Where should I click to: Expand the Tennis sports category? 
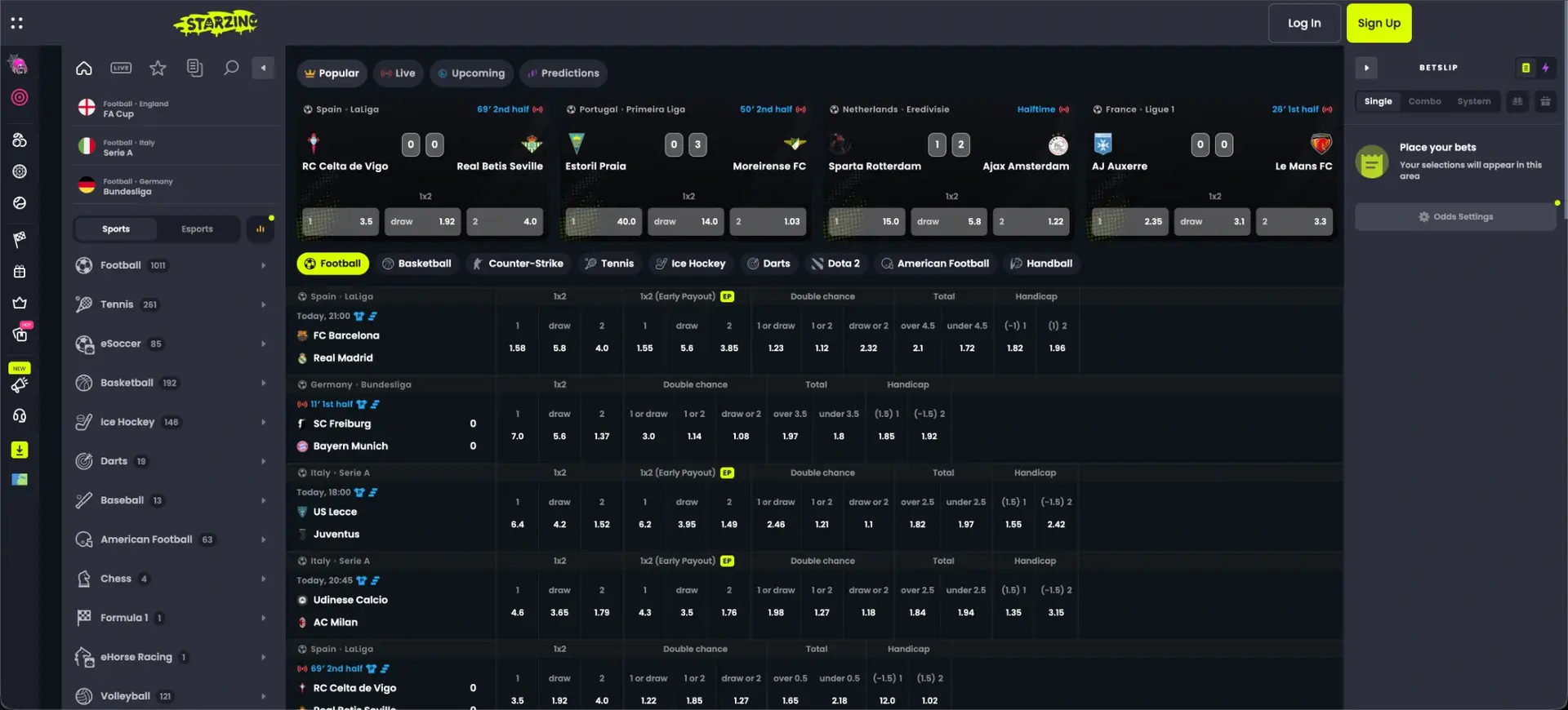point(171,304)
